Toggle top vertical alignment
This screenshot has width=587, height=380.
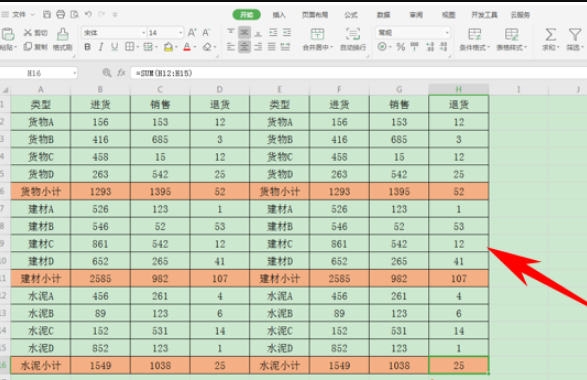pos(231,33)
